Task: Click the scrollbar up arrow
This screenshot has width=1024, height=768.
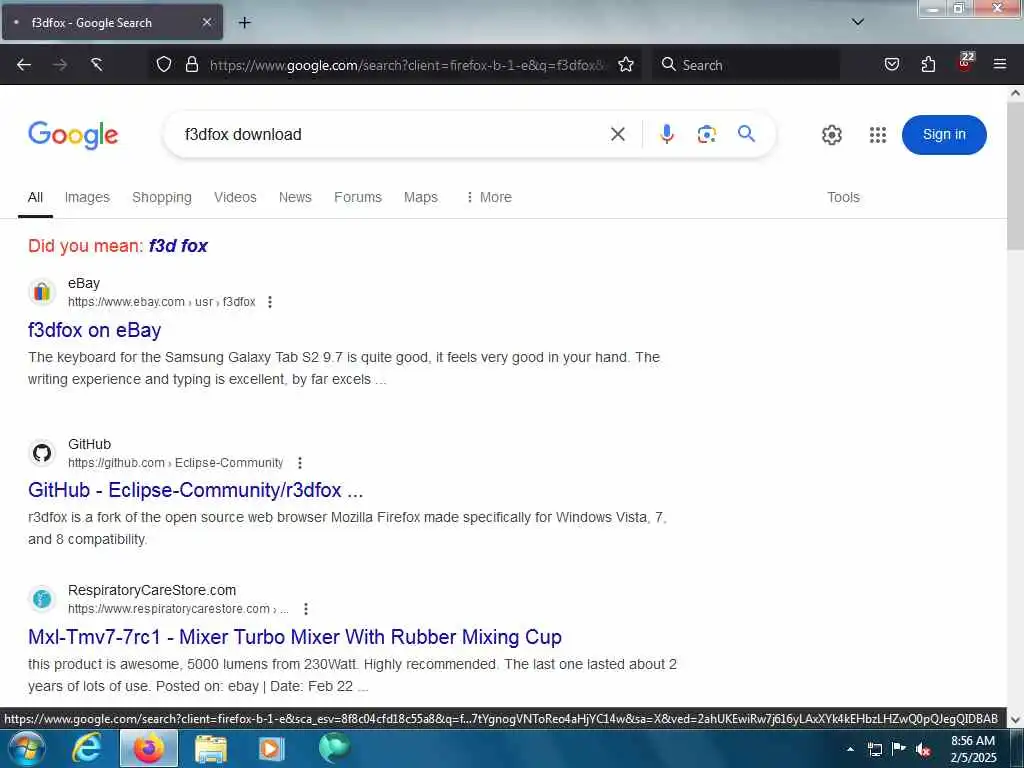Action: coord(1015,93)
